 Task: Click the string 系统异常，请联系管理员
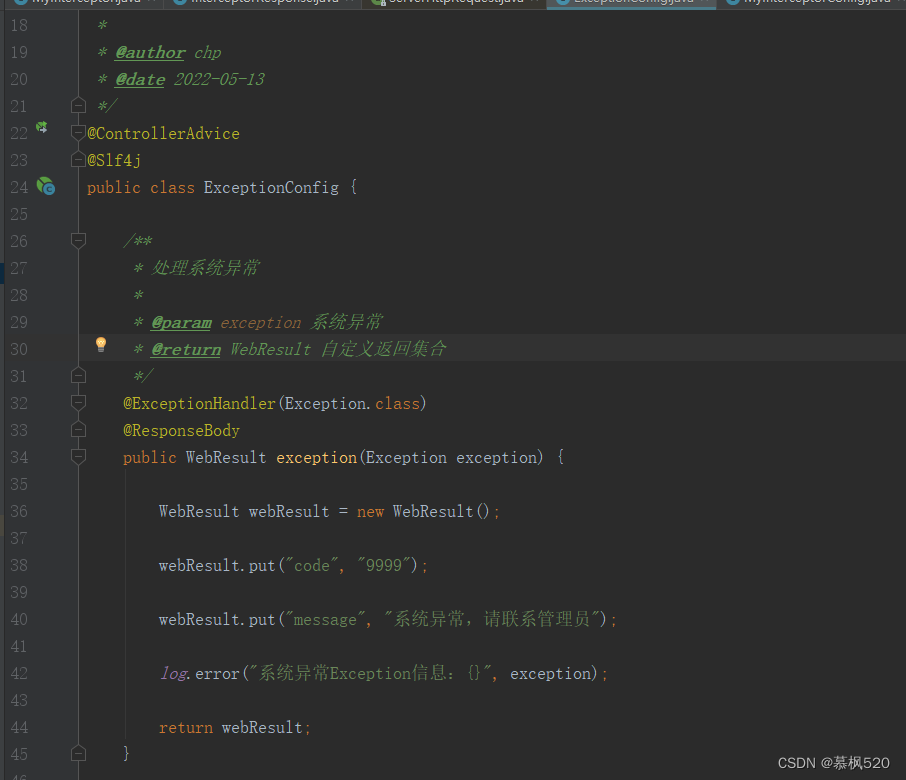click(492, 619)
